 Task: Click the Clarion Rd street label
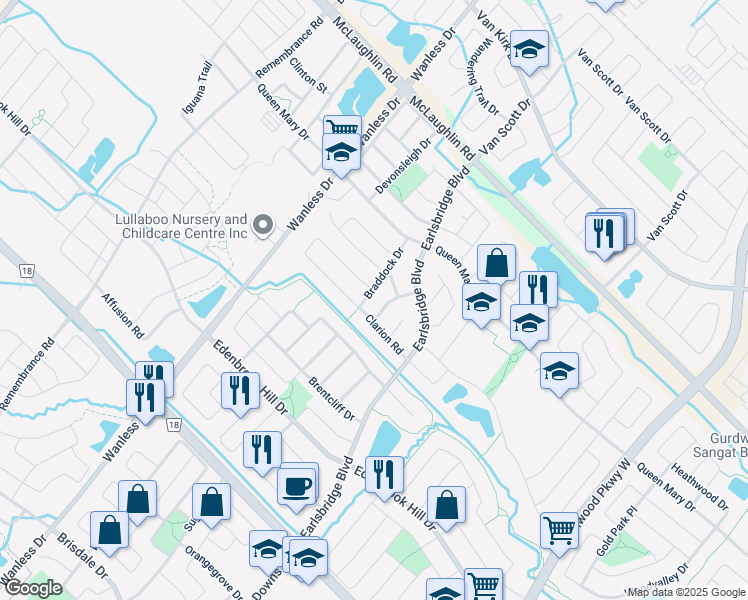click(x=384, y=334)
